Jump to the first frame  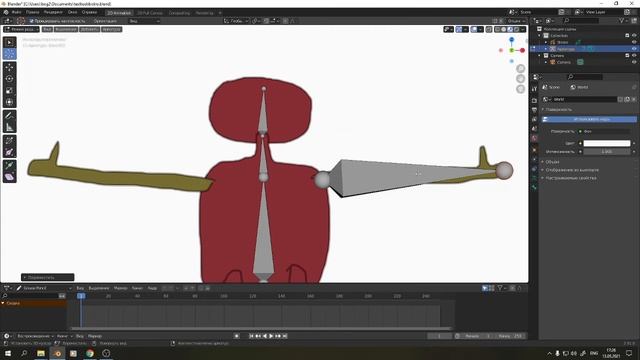click(x=251, y=336)
